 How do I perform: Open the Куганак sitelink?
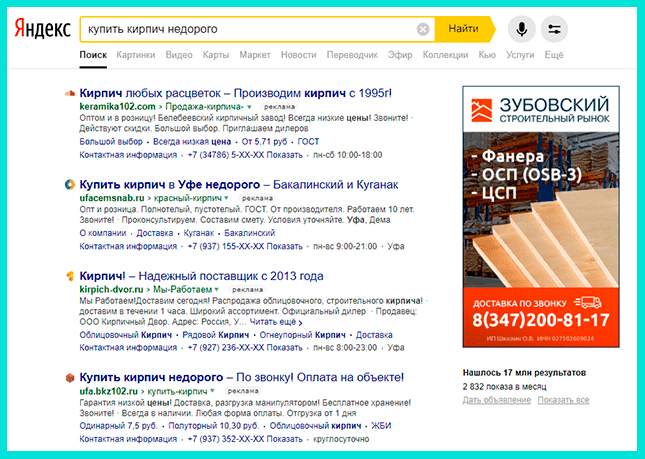point(199,233)
